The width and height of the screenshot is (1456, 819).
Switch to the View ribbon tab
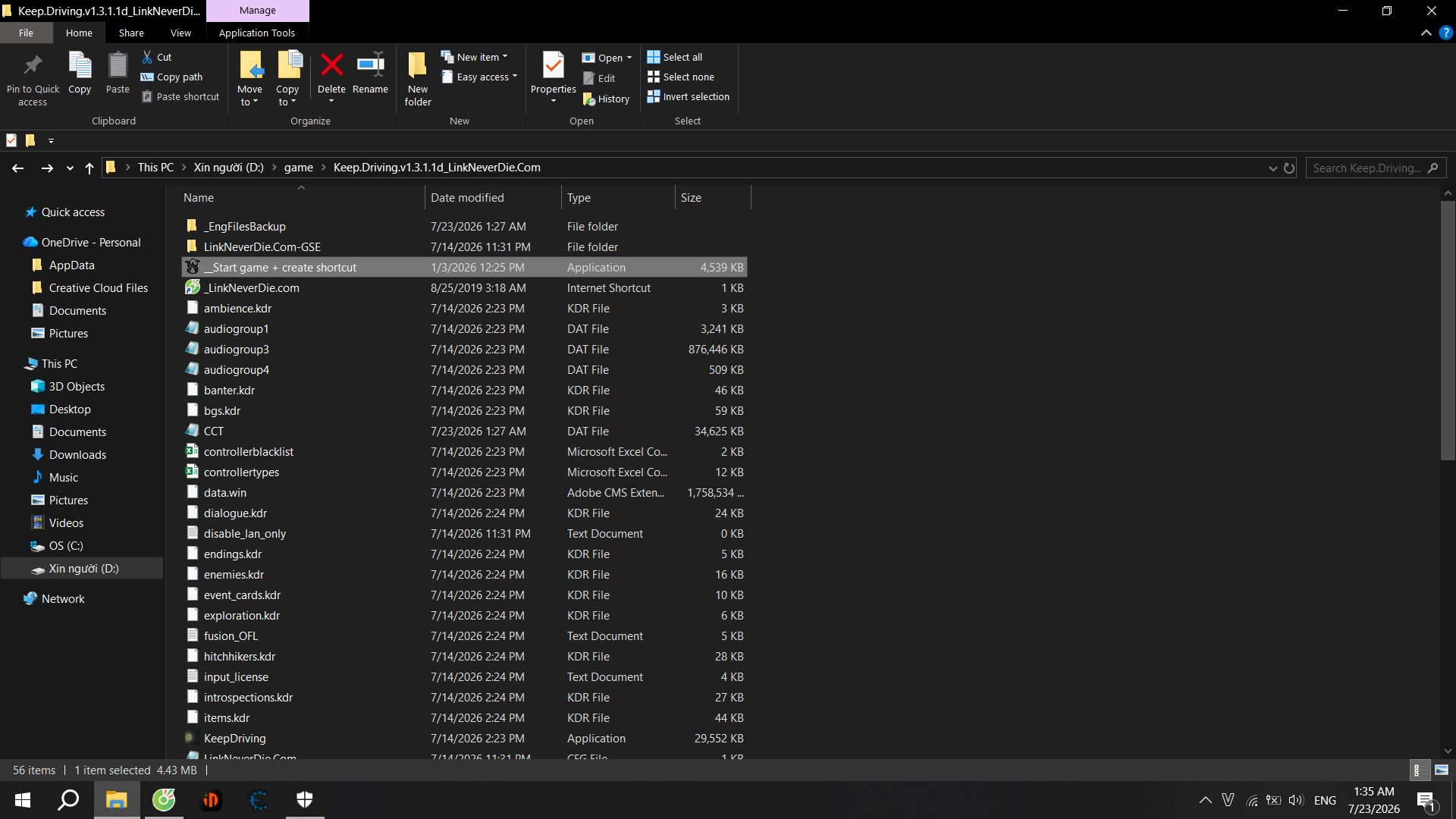pyautogui.click(x=180, y=33)
